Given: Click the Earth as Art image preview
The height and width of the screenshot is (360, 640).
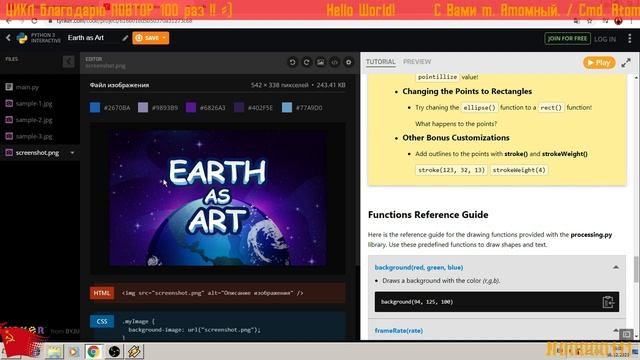Looking at the screenshot, I should click(218, 198).
